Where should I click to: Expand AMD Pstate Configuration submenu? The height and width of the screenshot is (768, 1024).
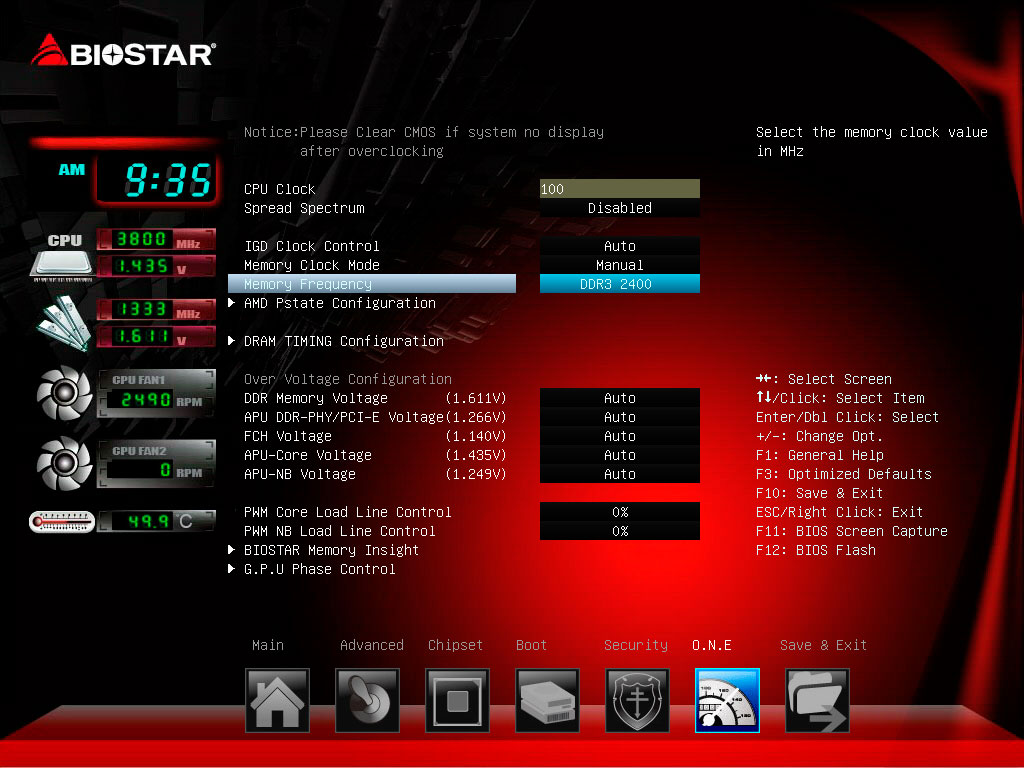[339, 303]
